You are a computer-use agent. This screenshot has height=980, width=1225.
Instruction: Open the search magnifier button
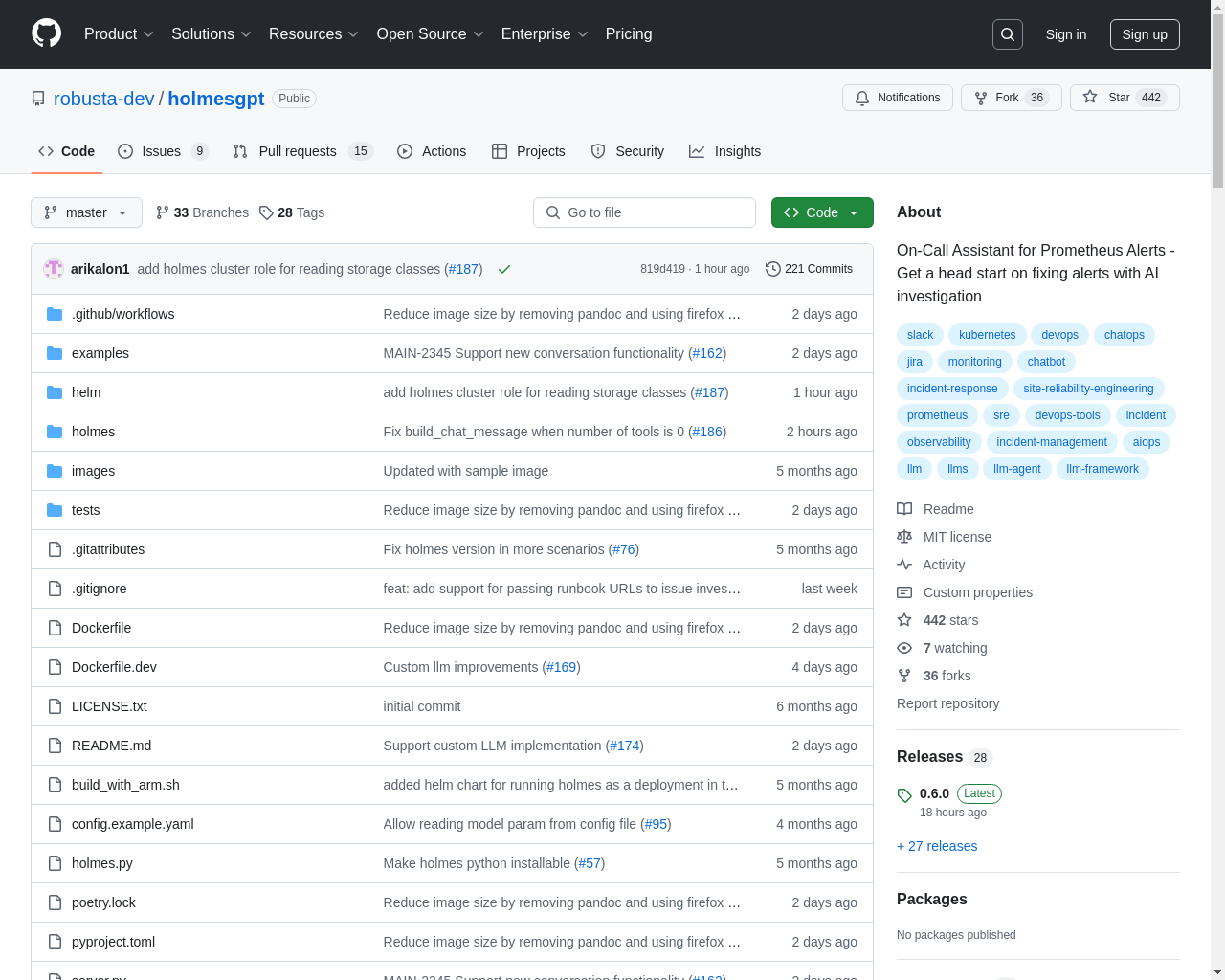click(x=1008, y=34)
